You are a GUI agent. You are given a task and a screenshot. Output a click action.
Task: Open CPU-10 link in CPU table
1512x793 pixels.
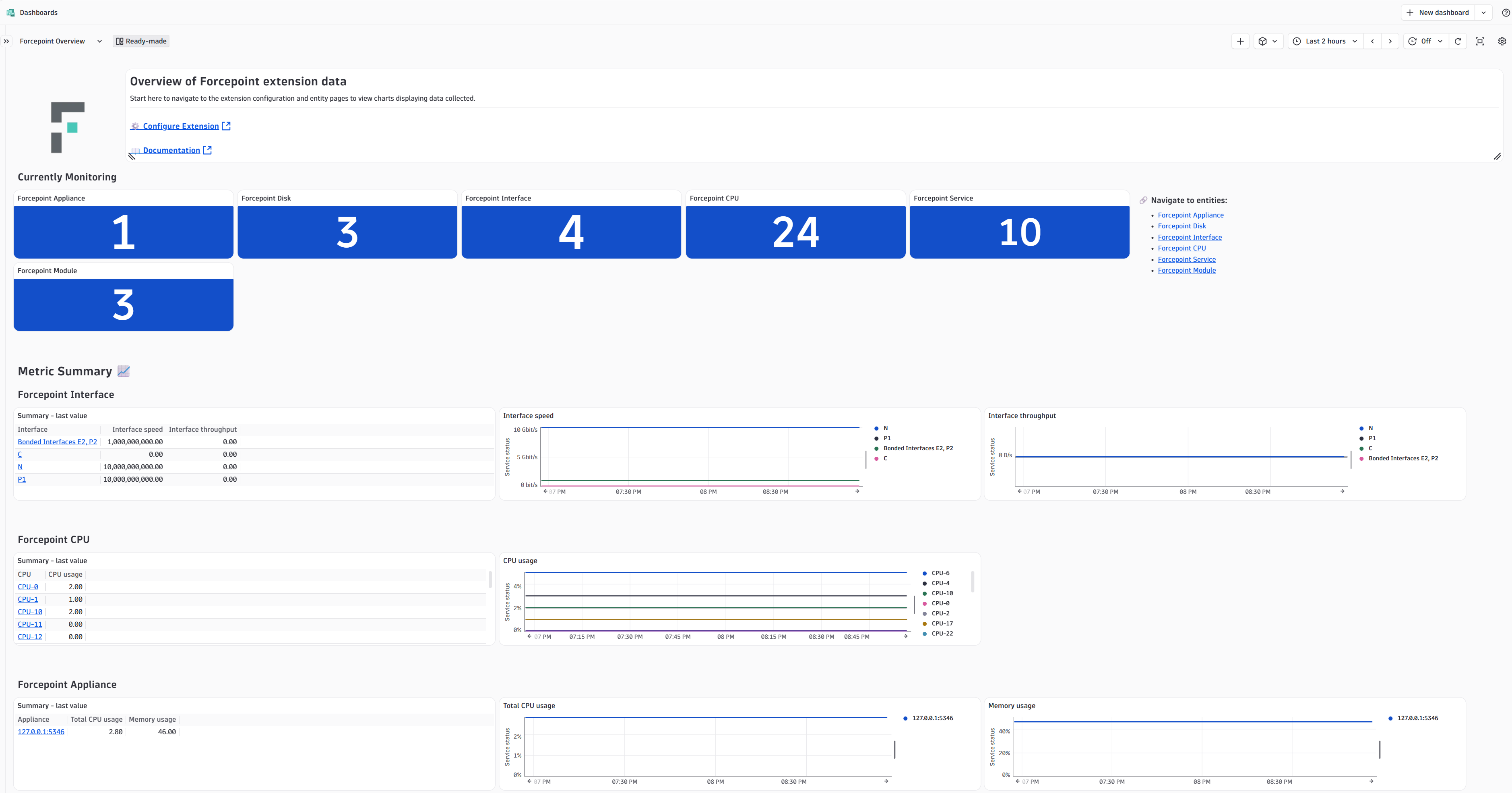point(30,611)
